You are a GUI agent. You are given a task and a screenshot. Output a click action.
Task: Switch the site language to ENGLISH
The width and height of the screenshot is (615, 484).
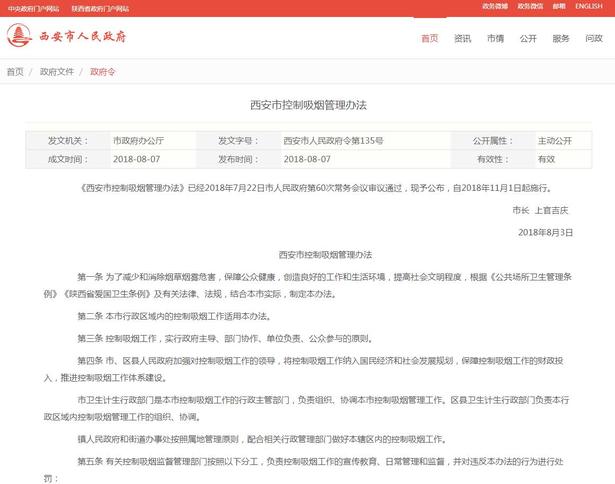tap(588, 7)
